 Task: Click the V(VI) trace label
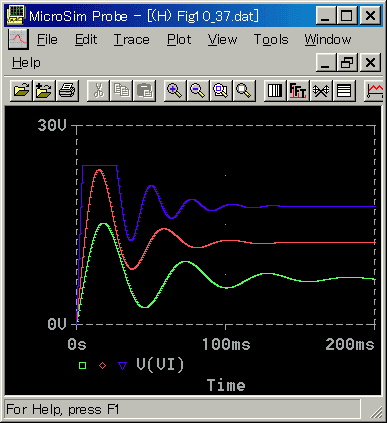160,365
